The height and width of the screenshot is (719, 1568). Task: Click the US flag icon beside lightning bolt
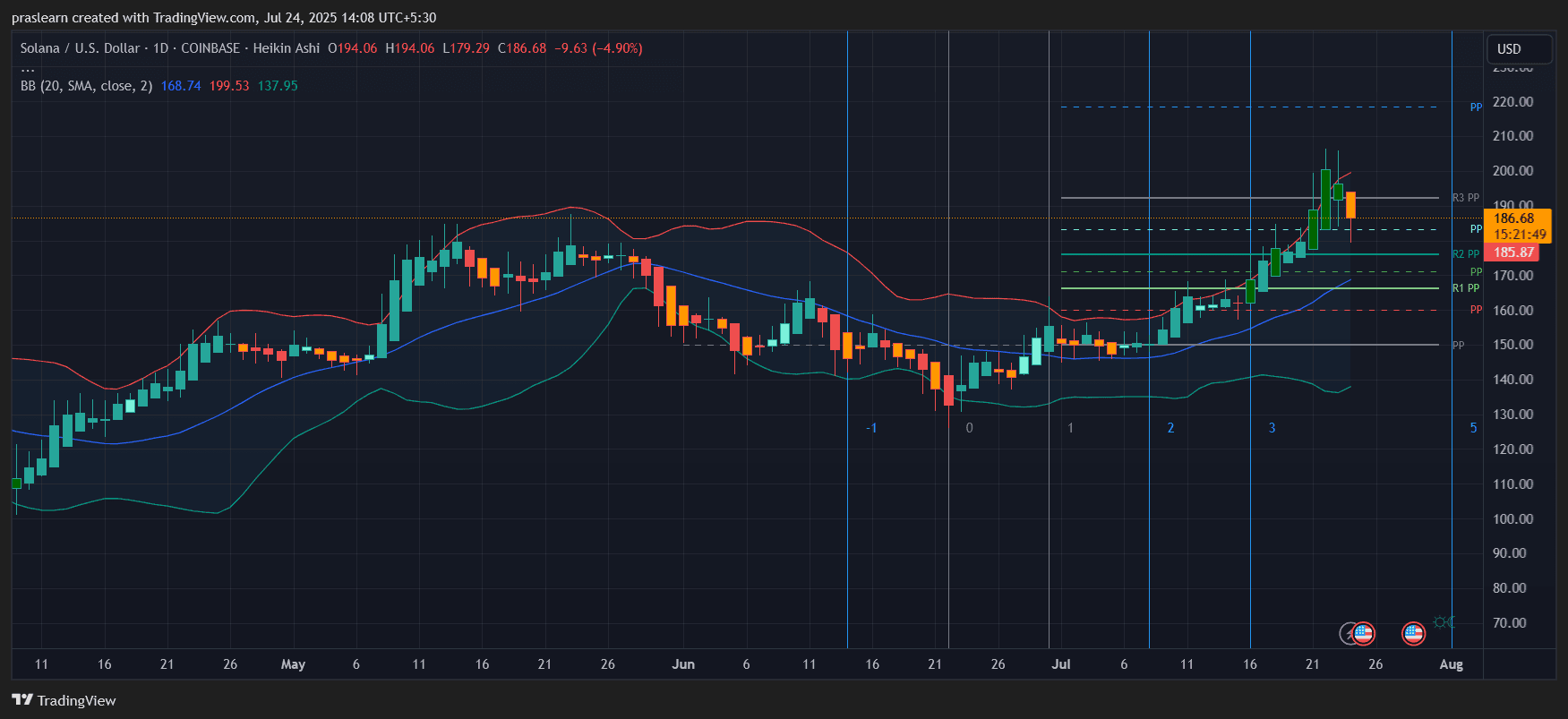[1363, 634]
